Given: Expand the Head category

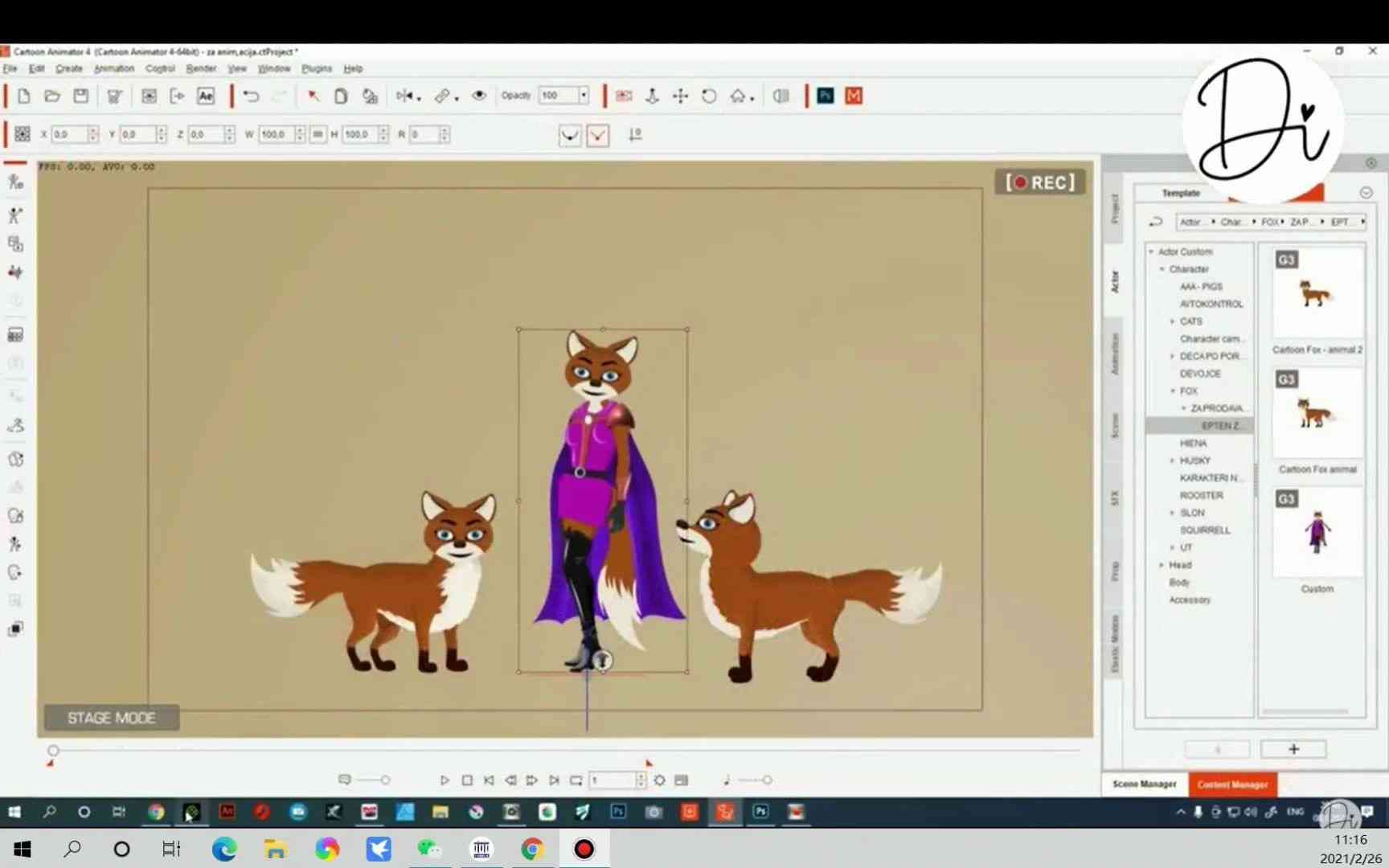Looking at the screenshot, I should 1162,565.
